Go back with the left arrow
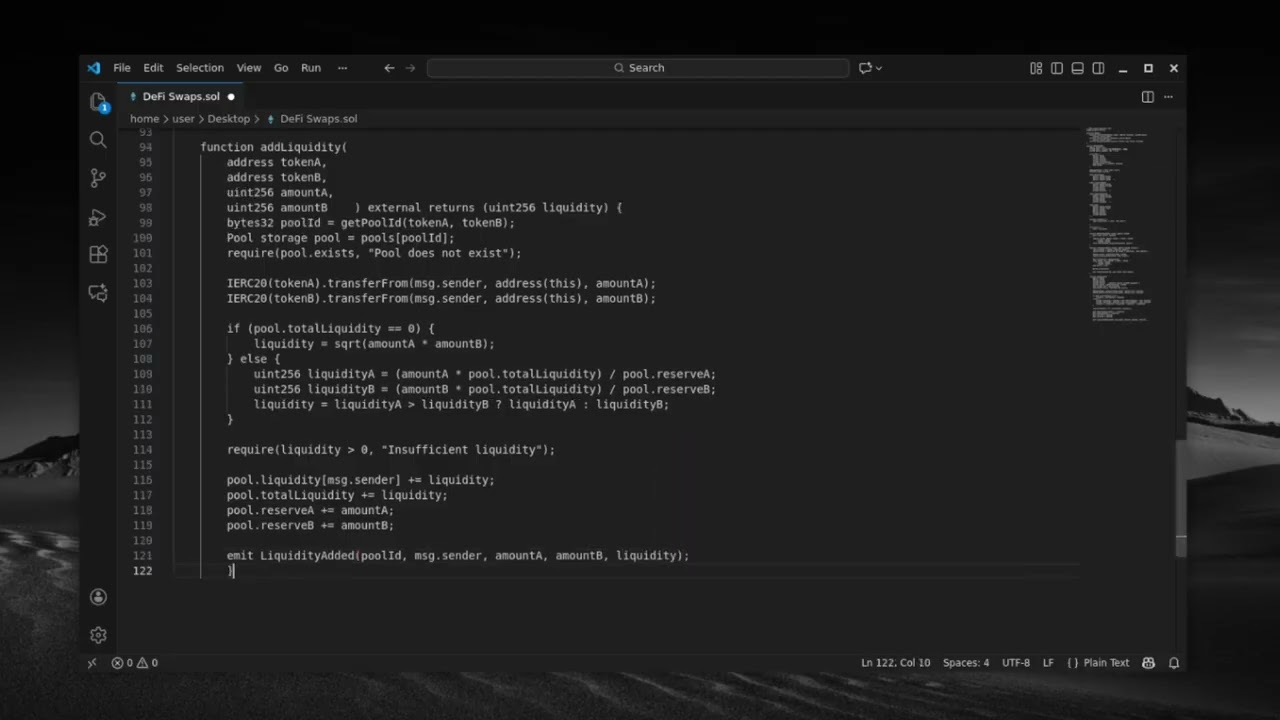Viewport: 1280px width, 720px height. [x=389, y=68]
